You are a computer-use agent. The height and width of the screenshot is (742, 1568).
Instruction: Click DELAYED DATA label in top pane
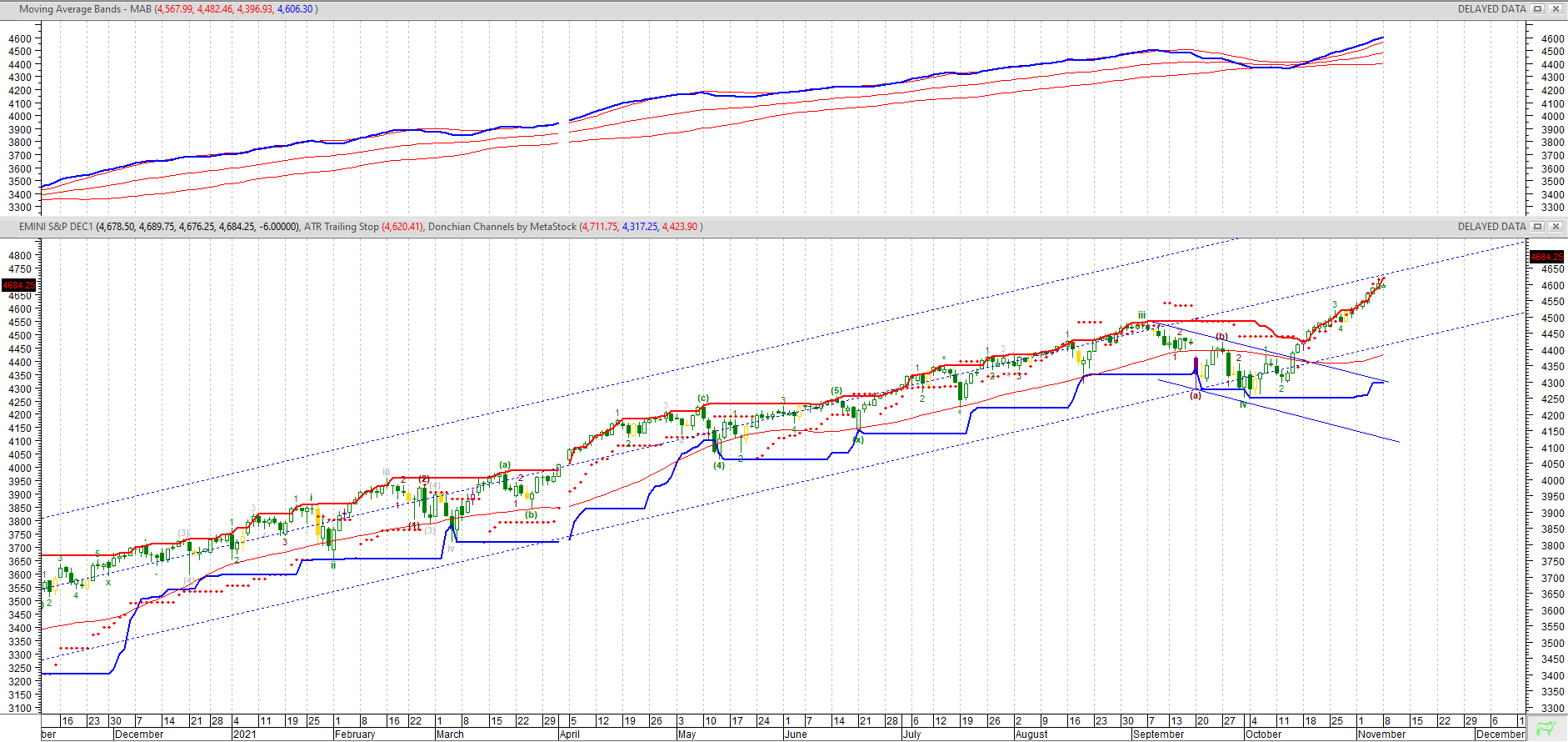click(1491, 9)
